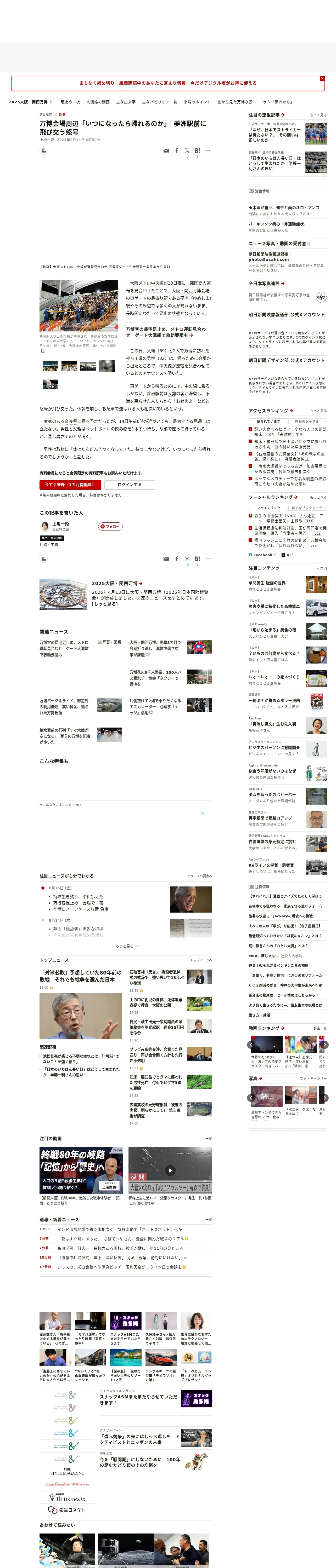Open 終戦80年の岐路 video thumbnail

pyautogui.click(x=81, y=1171)
